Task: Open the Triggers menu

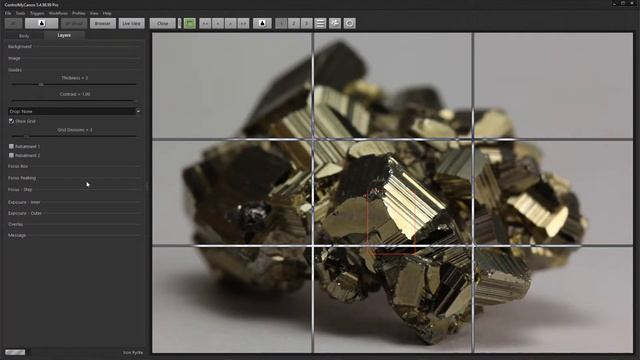Action: click(x=37, y=13)
